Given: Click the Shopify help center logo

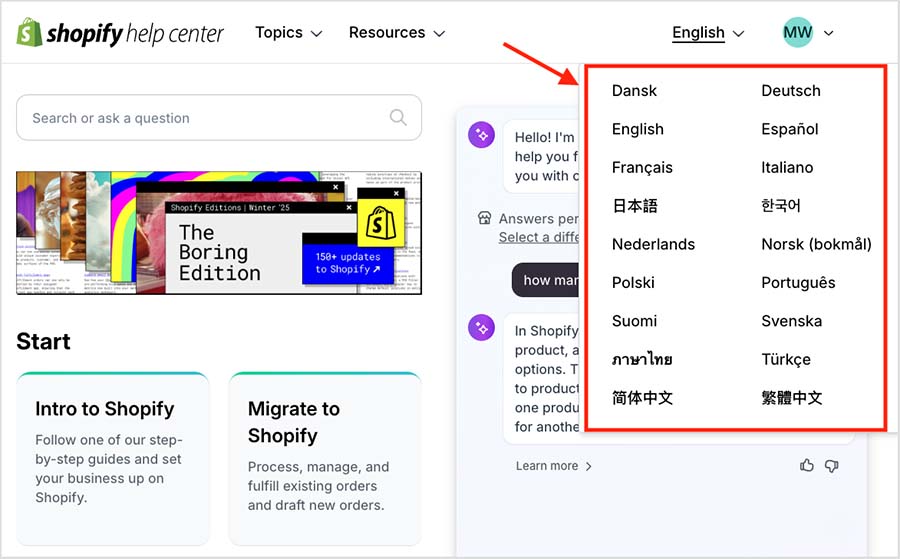Looking at the screenshot, I should pyautogui.click(x=120, y=33).
